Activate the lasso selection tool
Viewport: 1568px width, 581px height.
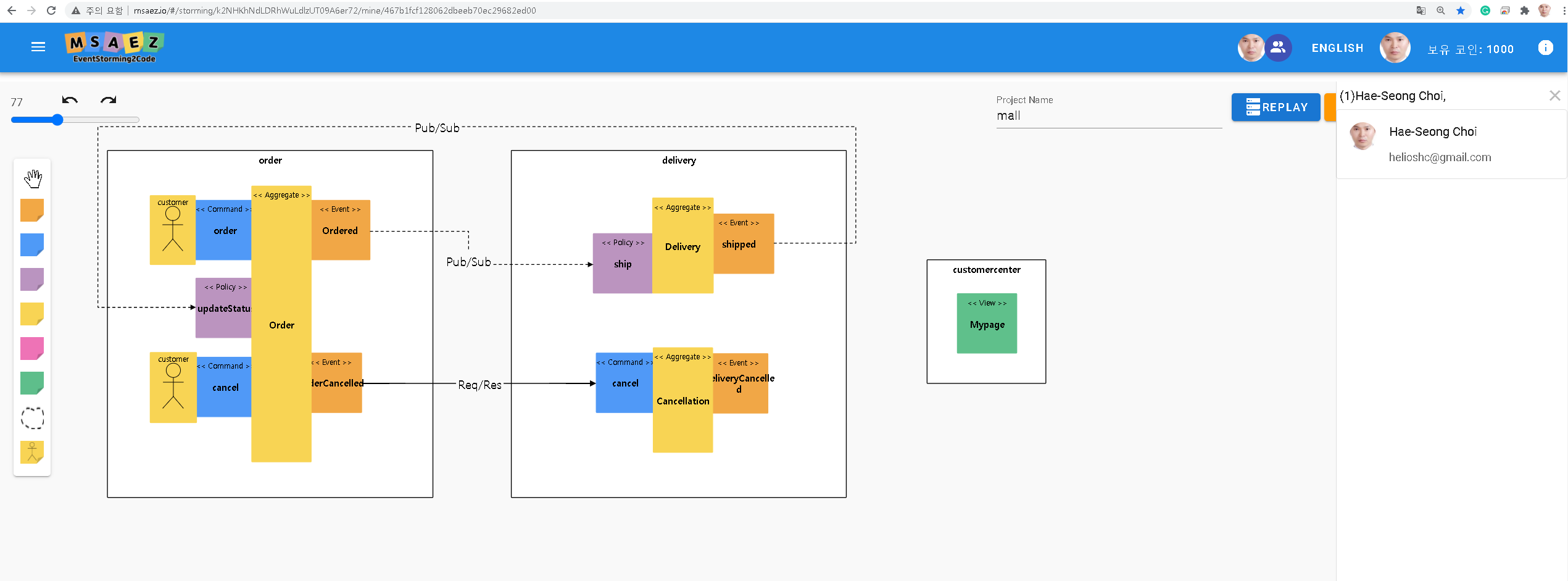click(x=32, y=418)
